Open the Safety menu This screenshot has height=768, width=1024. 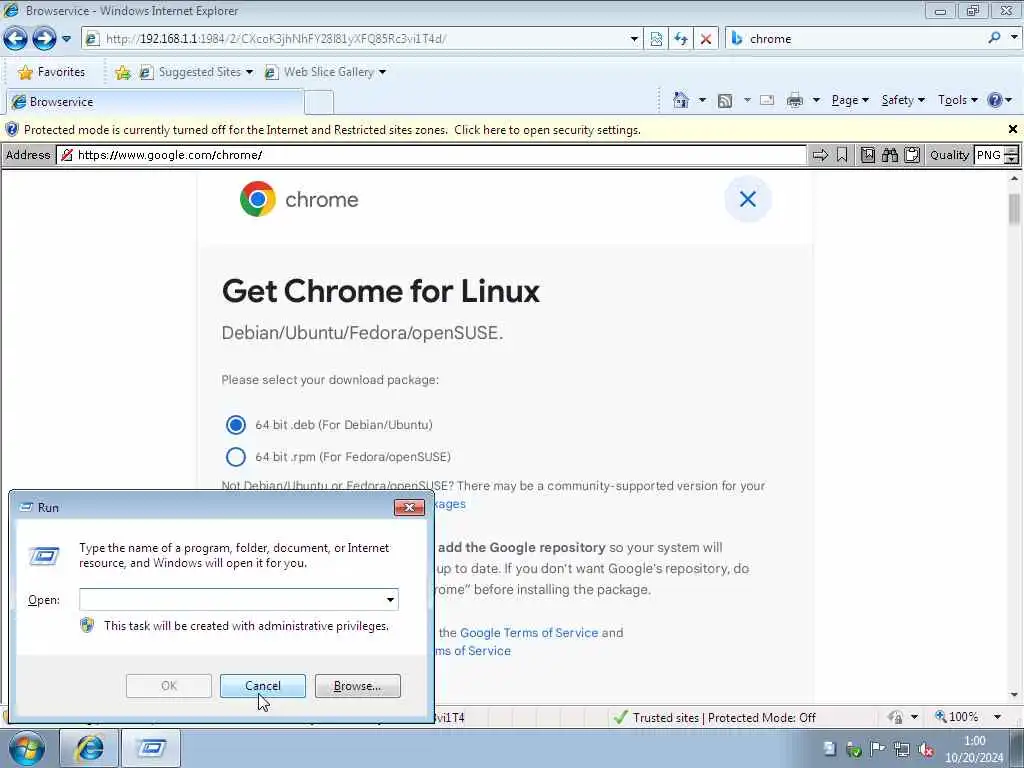(x=903, y=100)
